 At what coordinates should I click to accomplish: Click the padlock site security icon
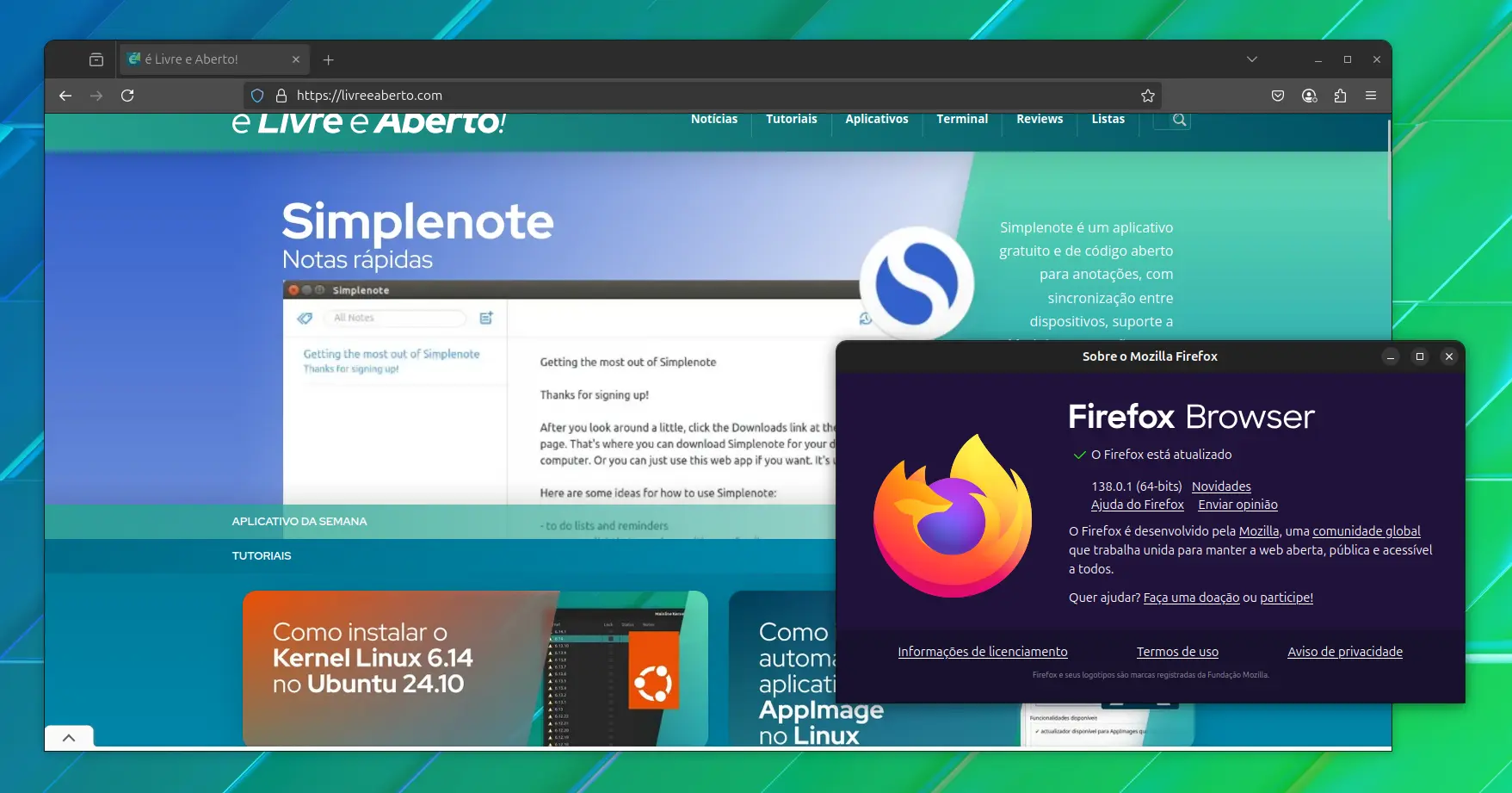tap(281, 96)
